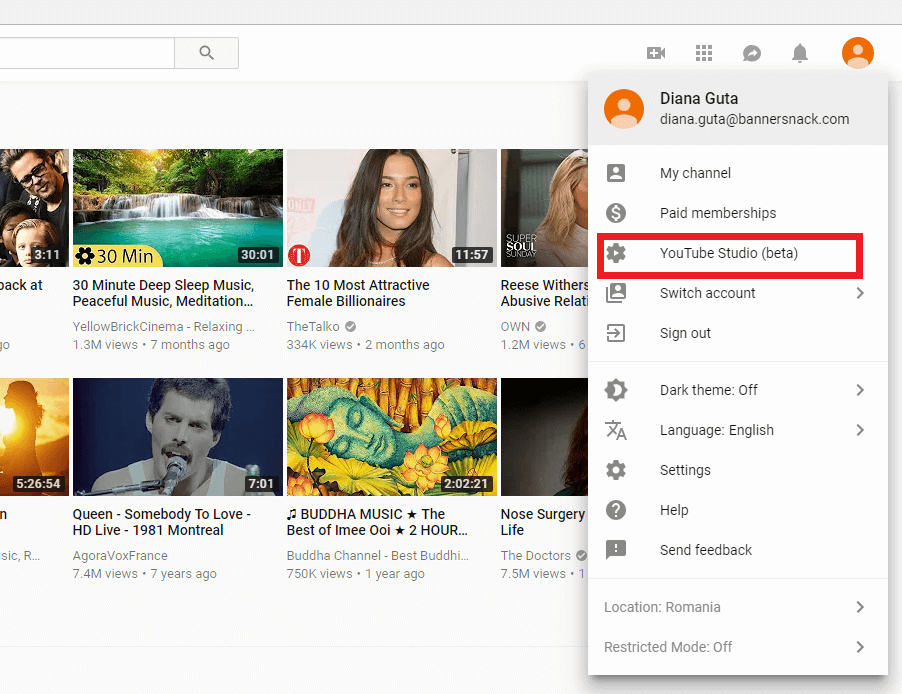Click the Diana Guta account name
This screenshot has height=694, width=902.
(699, 98)
